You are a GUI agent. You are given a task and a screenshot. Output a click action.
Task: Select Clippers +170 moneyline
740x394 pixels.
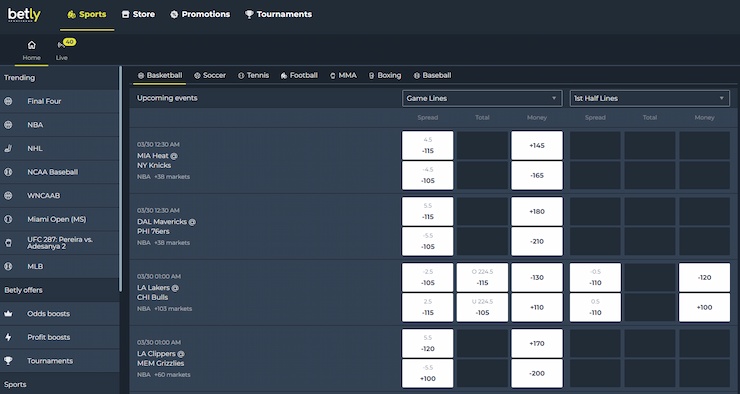point(537,344)
